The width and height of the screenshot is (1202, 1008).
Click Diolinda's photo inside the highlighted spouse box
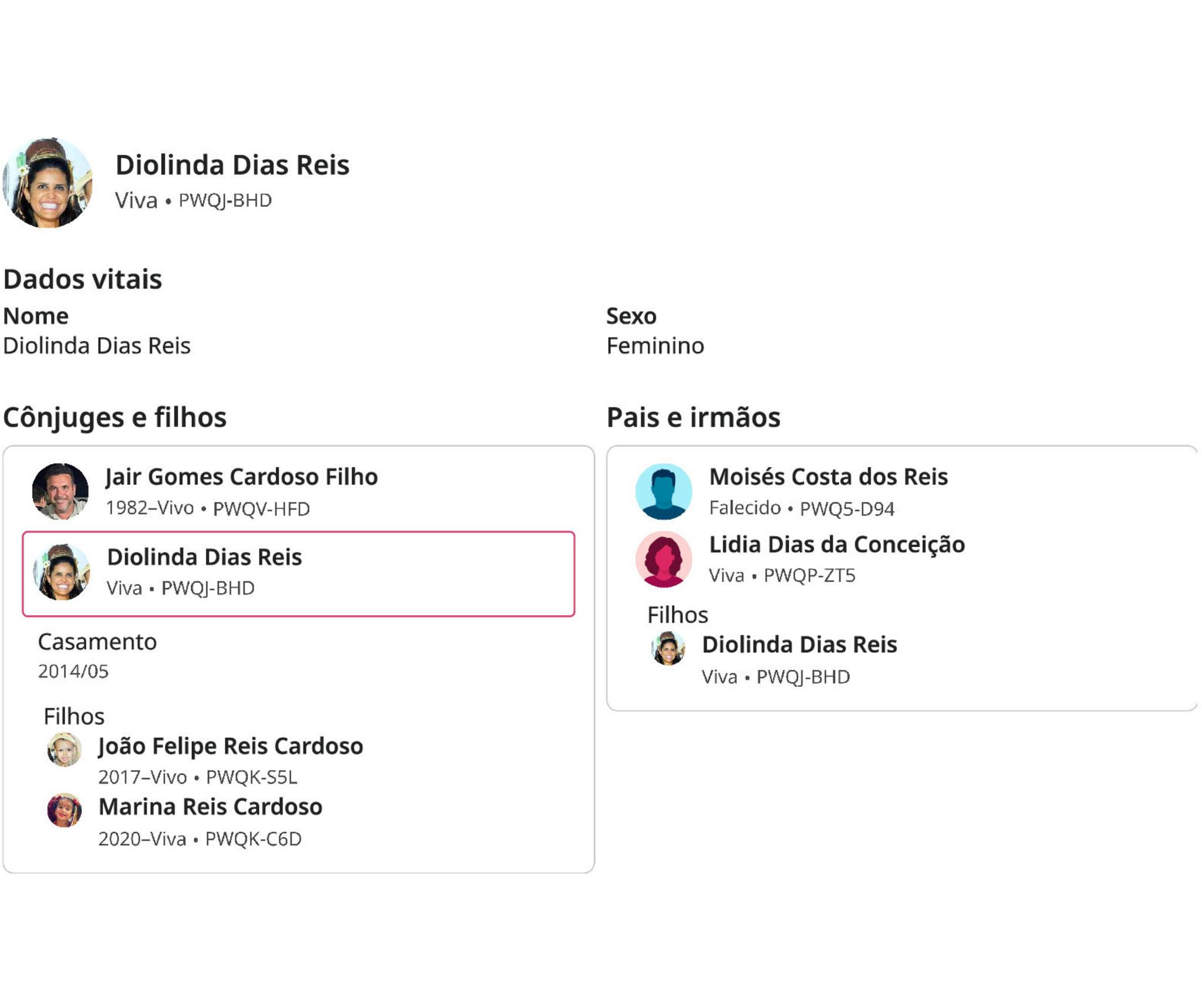62,572
